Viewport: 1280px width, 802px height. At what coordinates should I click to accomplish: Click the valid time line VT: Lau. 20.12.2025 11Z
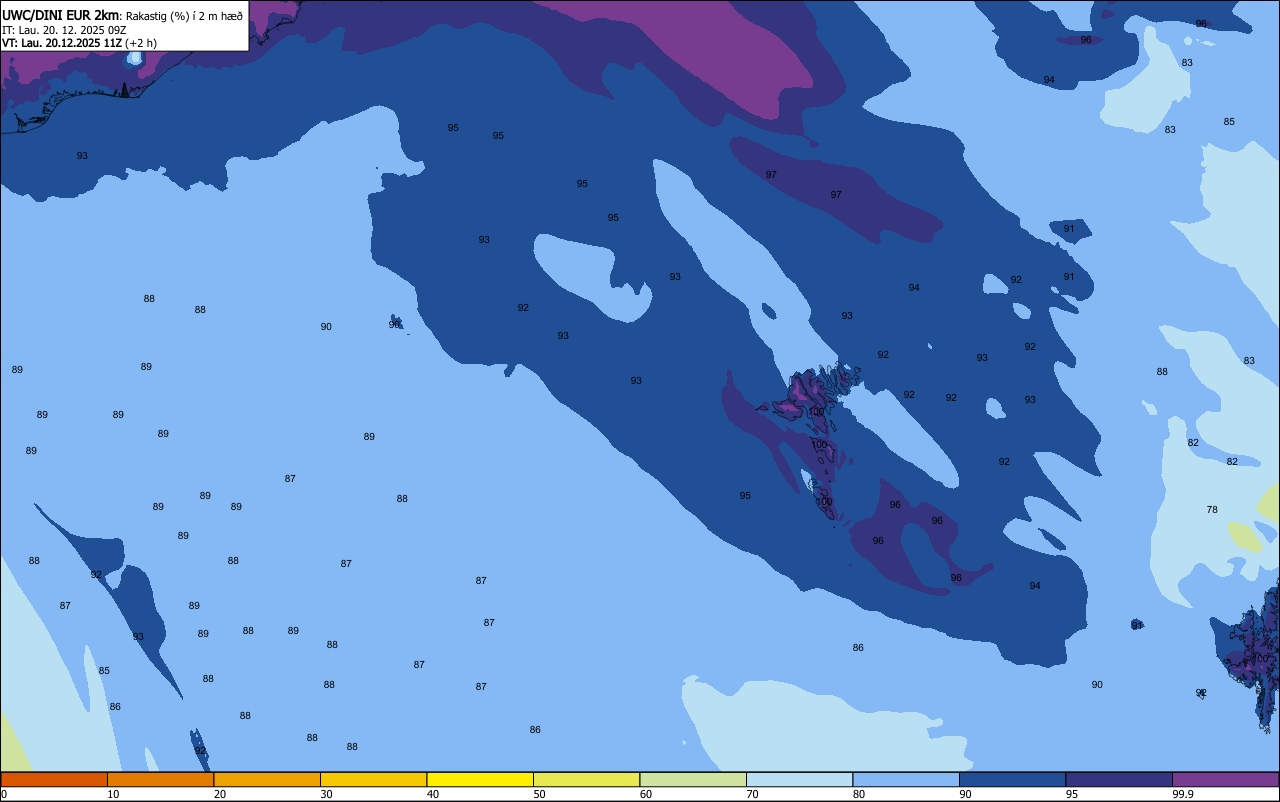click(x=62, y=43)
